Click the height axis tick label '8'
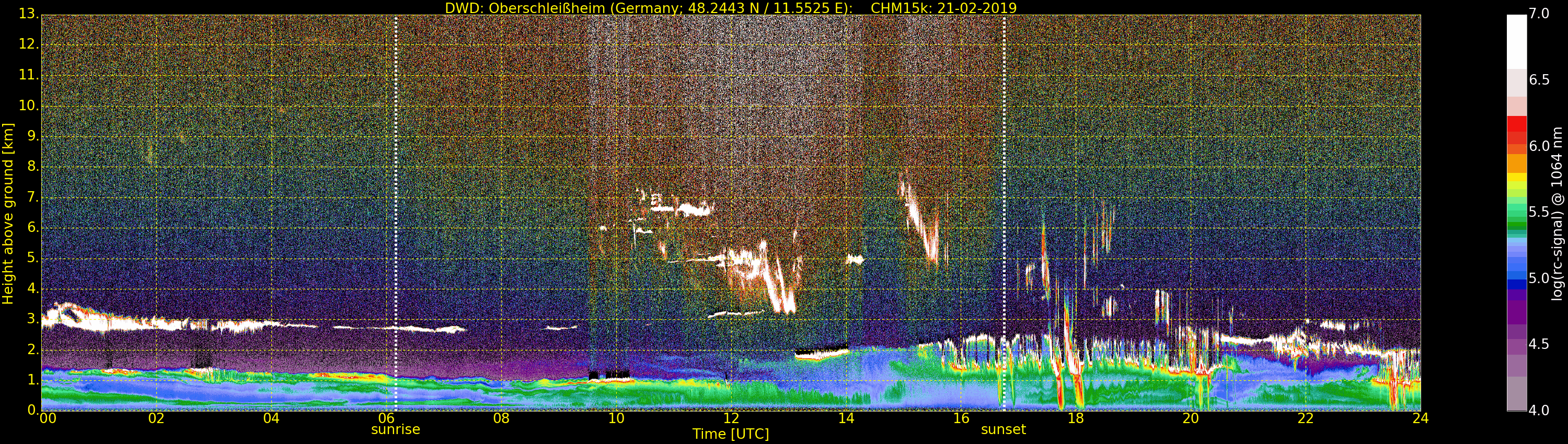This screenshot has width=1568, height=444. [x=33, y=166]
